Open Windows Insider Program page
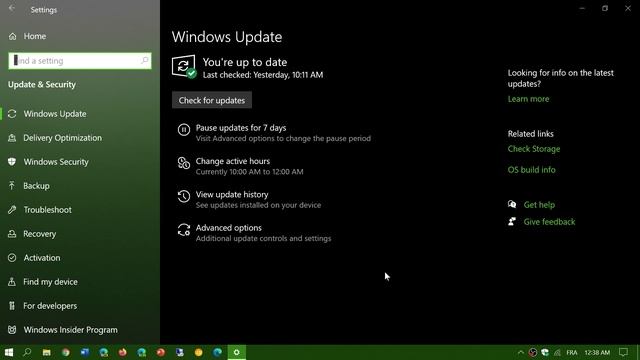This screenshot has height=360, width=640. (70, 330)
